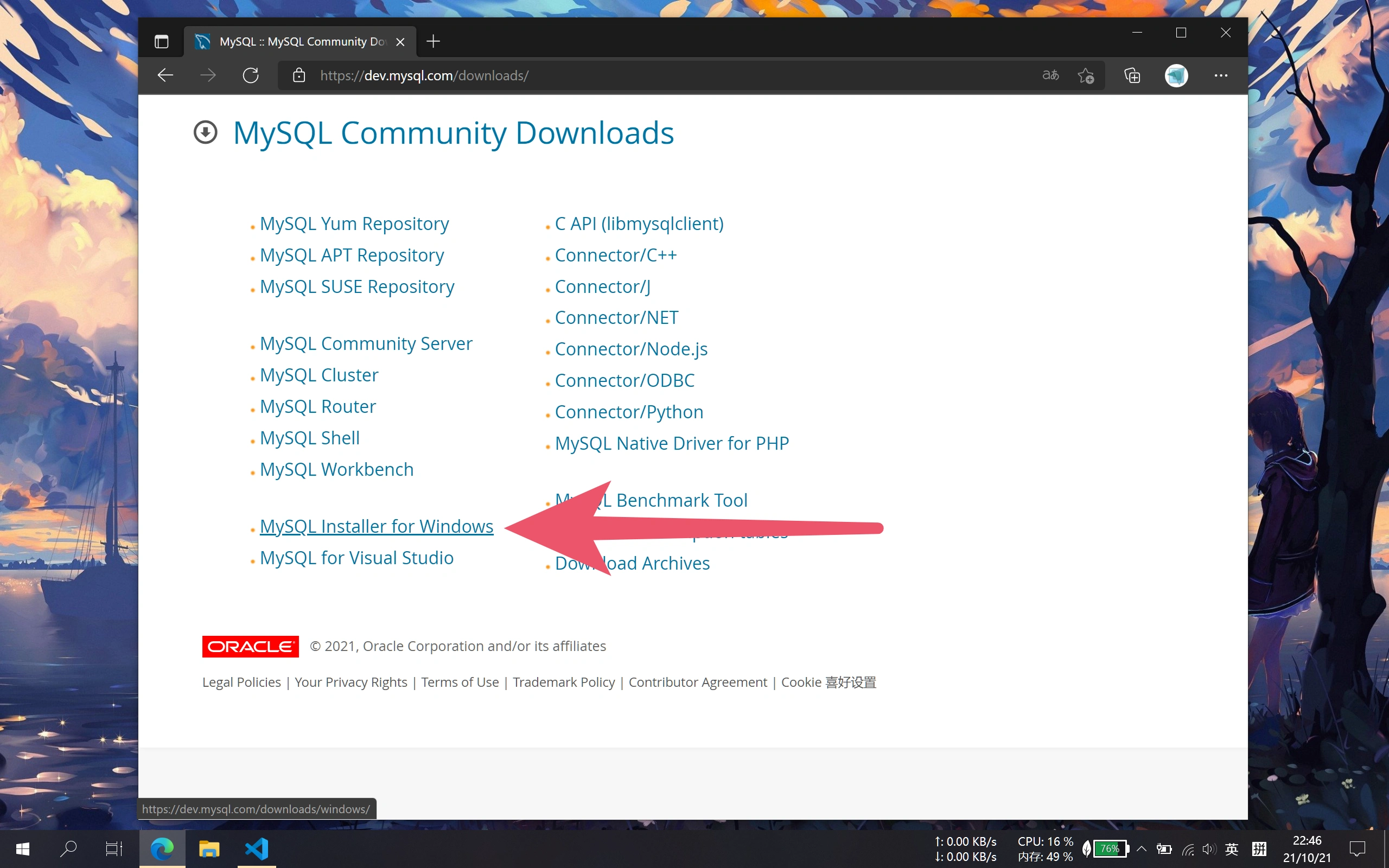The height and width of the screenshot is (868, 1389).
Task: Open Trademark Policy footer link
Action: click(x=564, y=682)
